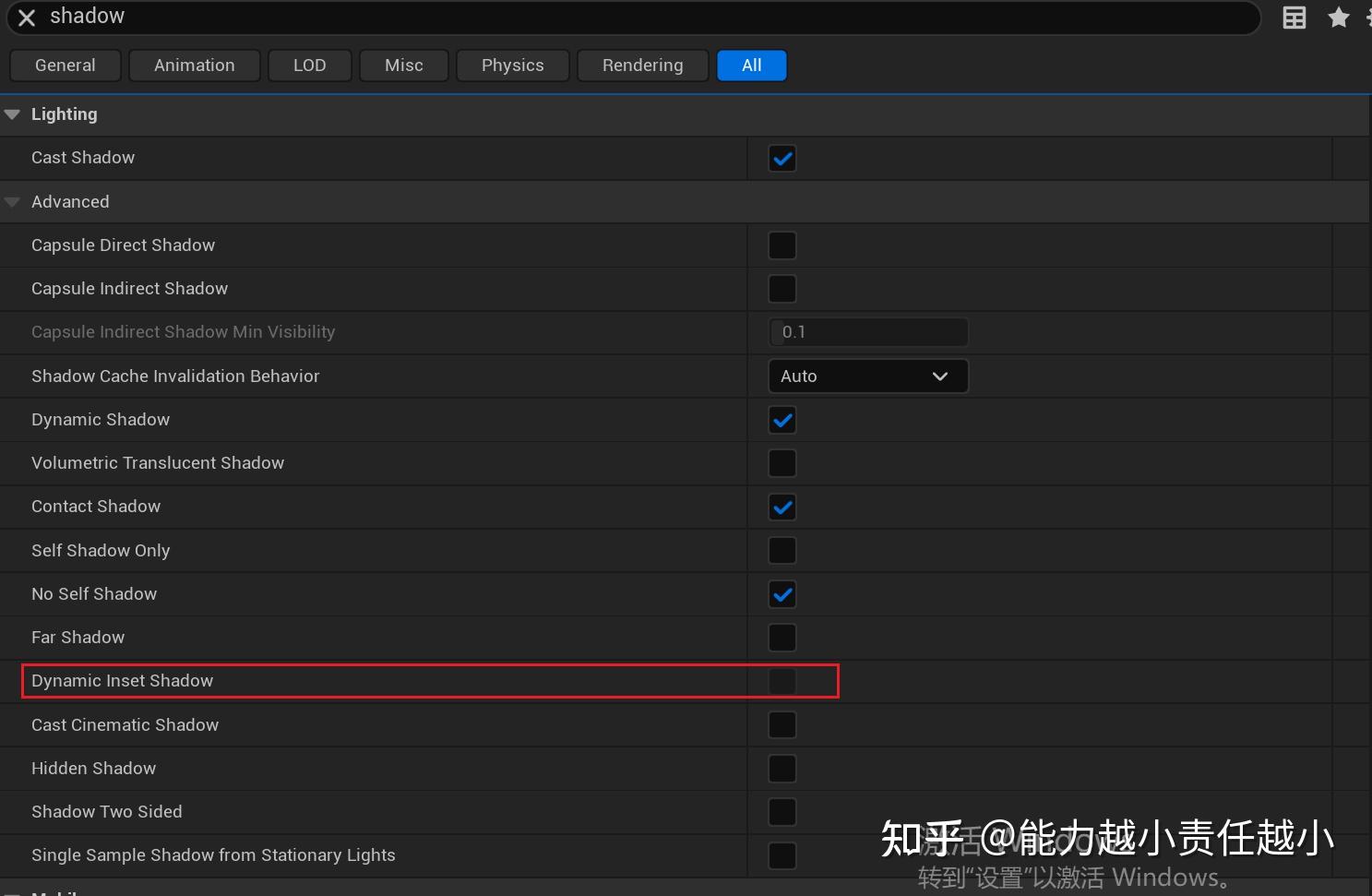Enable the highlighted Dynamic Inset Shadow
Screen dimensions: 1372x896
[x=781, y=681]
